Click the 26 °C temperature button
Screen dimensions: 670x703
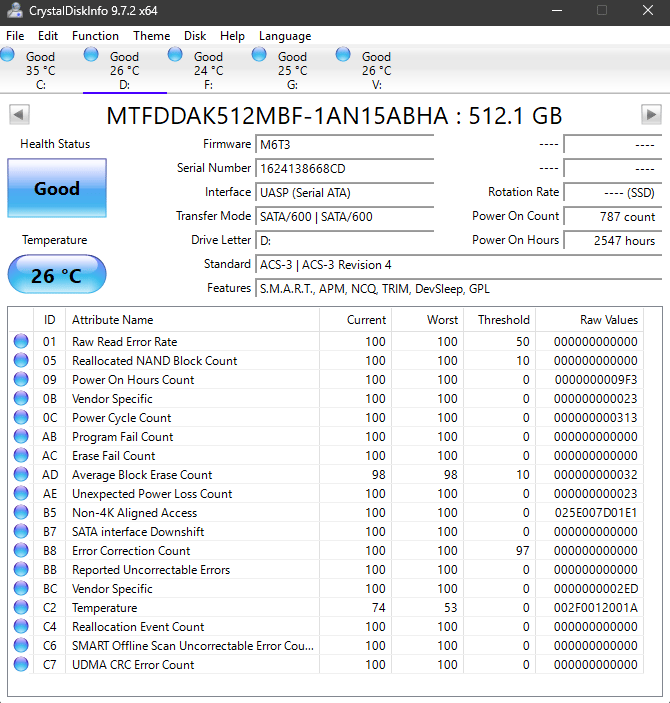click(x=57, y=275)
